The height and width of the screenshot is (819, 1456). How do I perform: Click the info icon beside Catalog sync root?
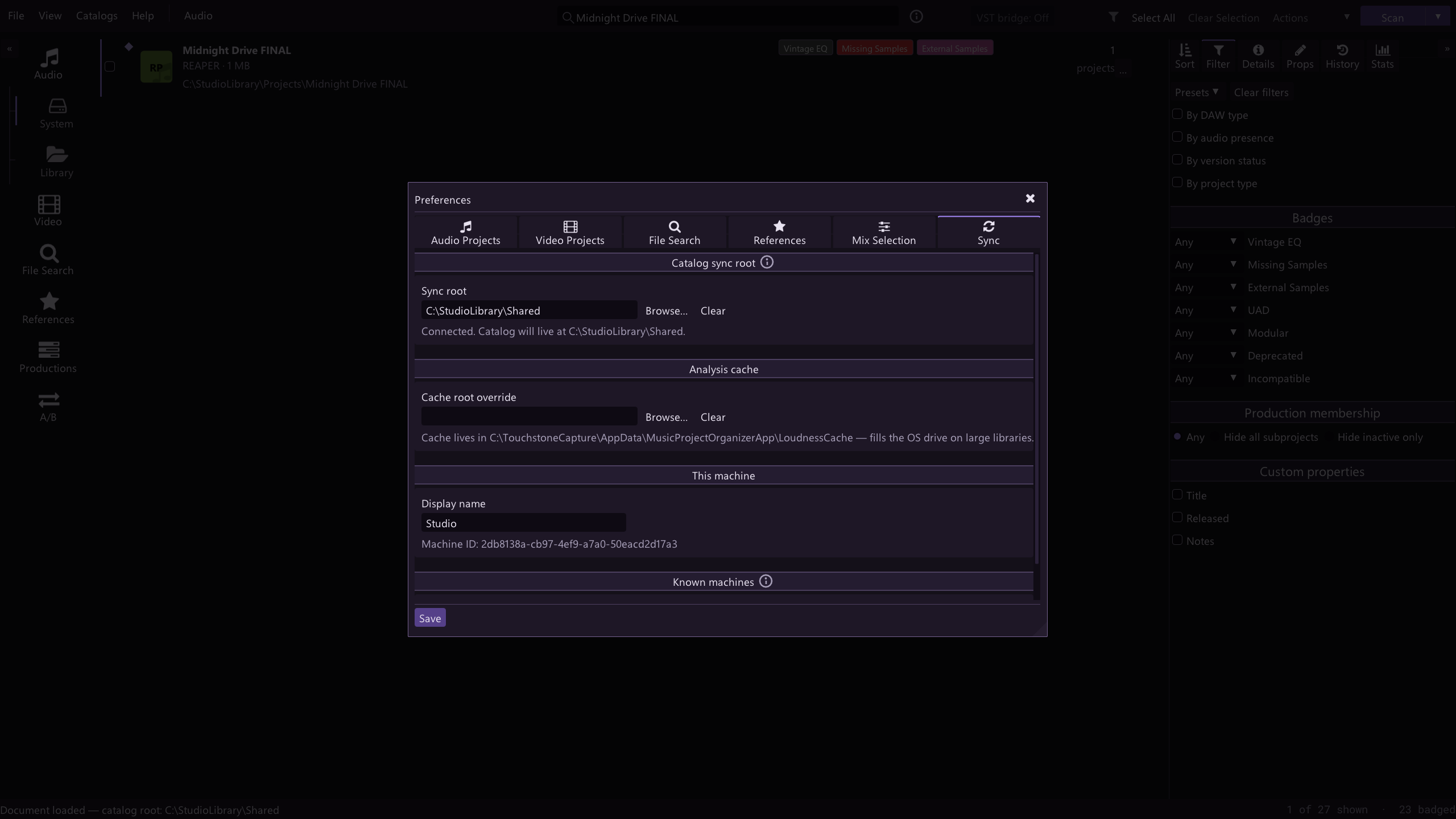pos(767,262)
